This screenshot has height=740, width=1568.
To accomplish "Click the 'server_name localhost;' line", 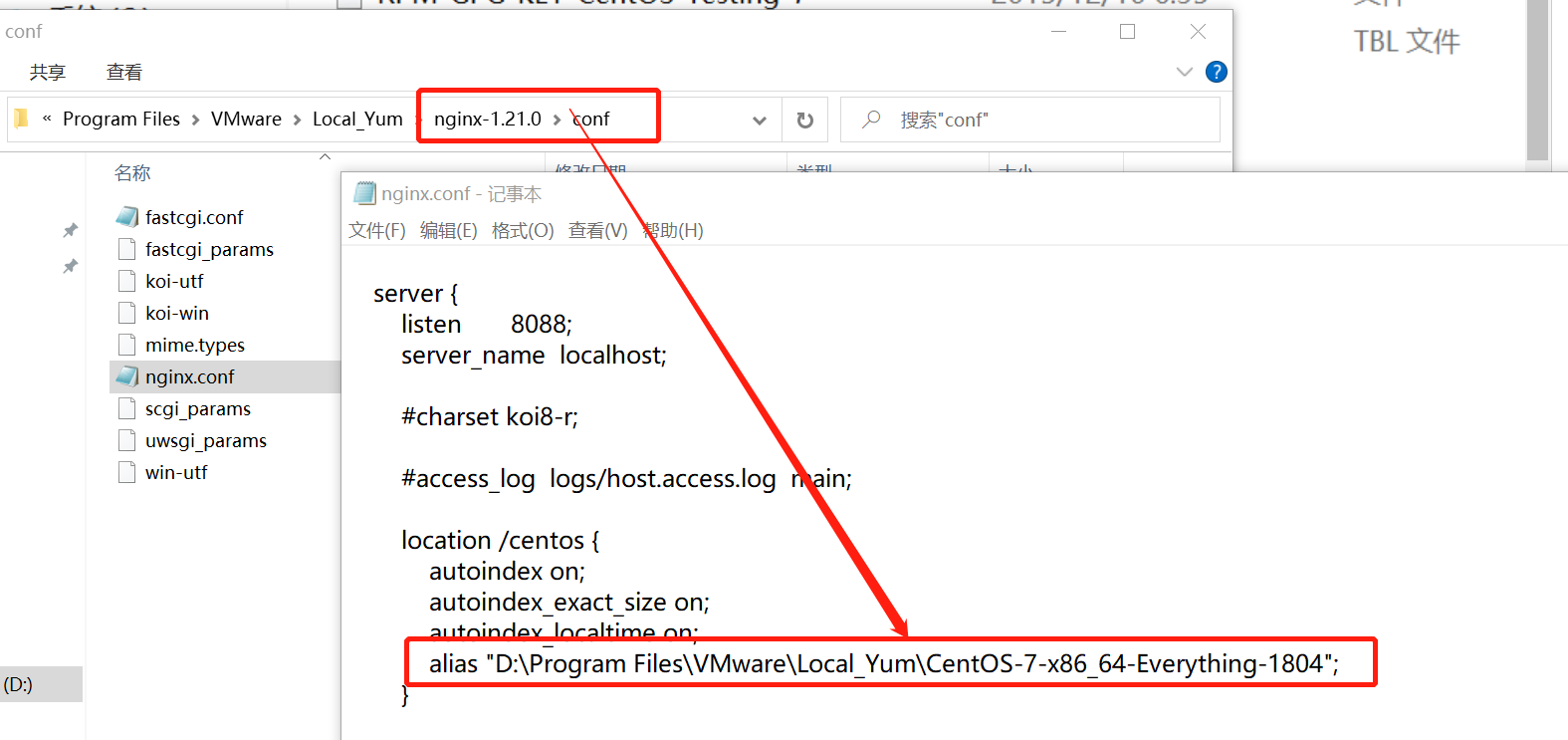I will 534,356.
